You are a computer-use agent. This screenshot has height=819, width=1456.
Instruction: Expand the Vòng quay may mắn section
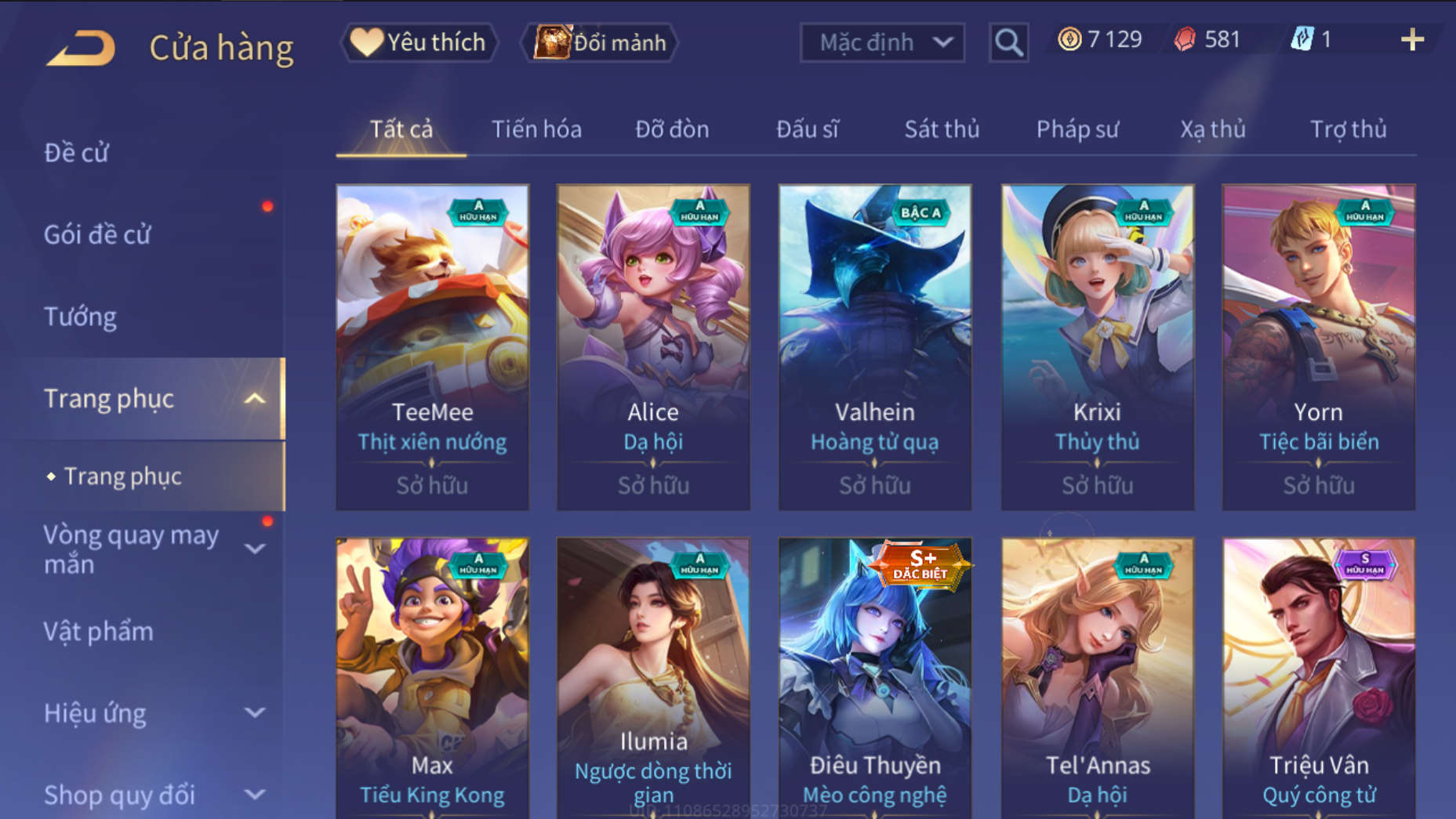click(255, 549)
